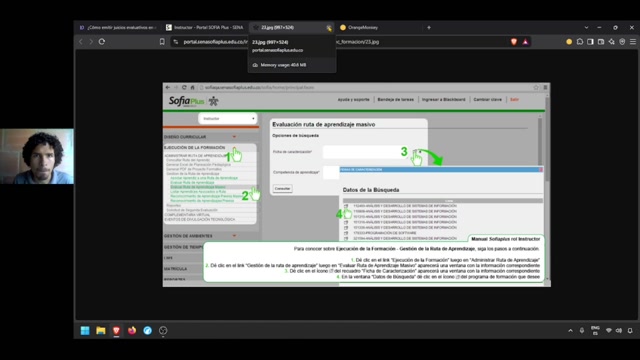Screen dimensions: 640x360
Task: Click the Consultar button in the image
Action: [282, 189]
